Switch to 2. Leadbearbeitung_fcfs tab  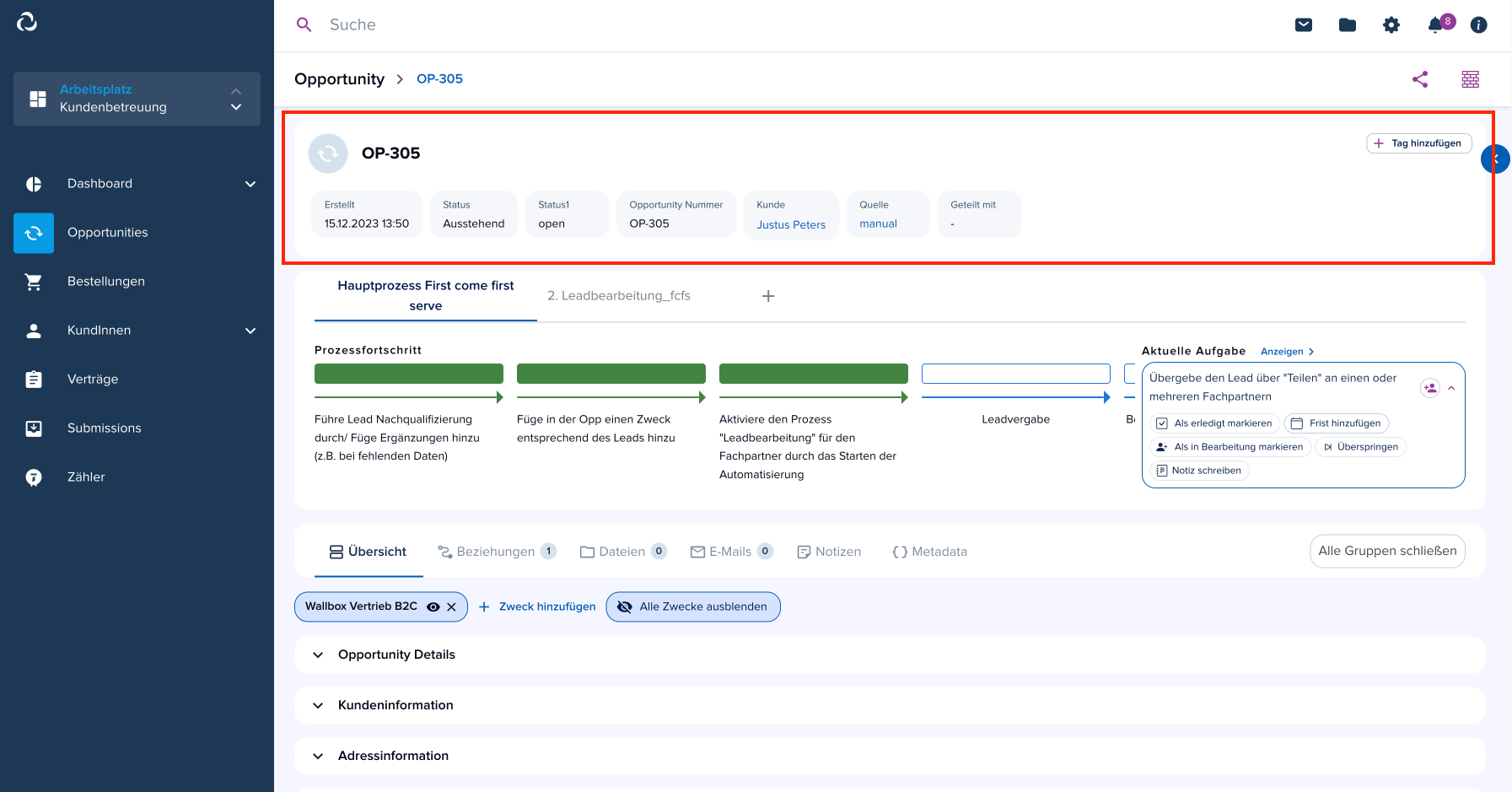coord(619,296)
